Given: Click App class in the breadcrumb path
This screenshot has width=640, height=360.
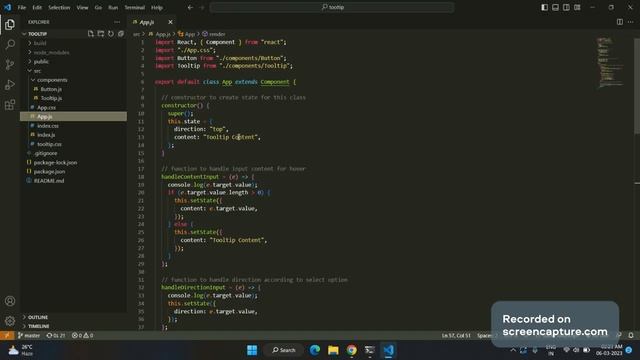Looking at the screenshot, I should click(187, 34).
